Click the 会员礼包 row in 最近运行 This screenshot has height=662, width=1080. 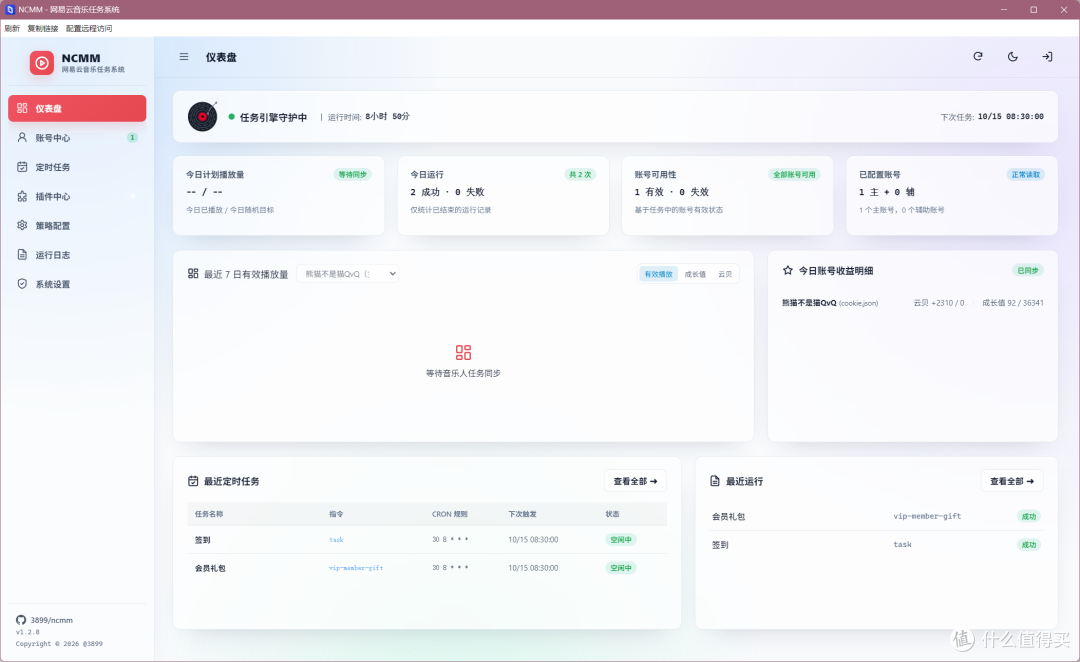click(x=877, y=516)
